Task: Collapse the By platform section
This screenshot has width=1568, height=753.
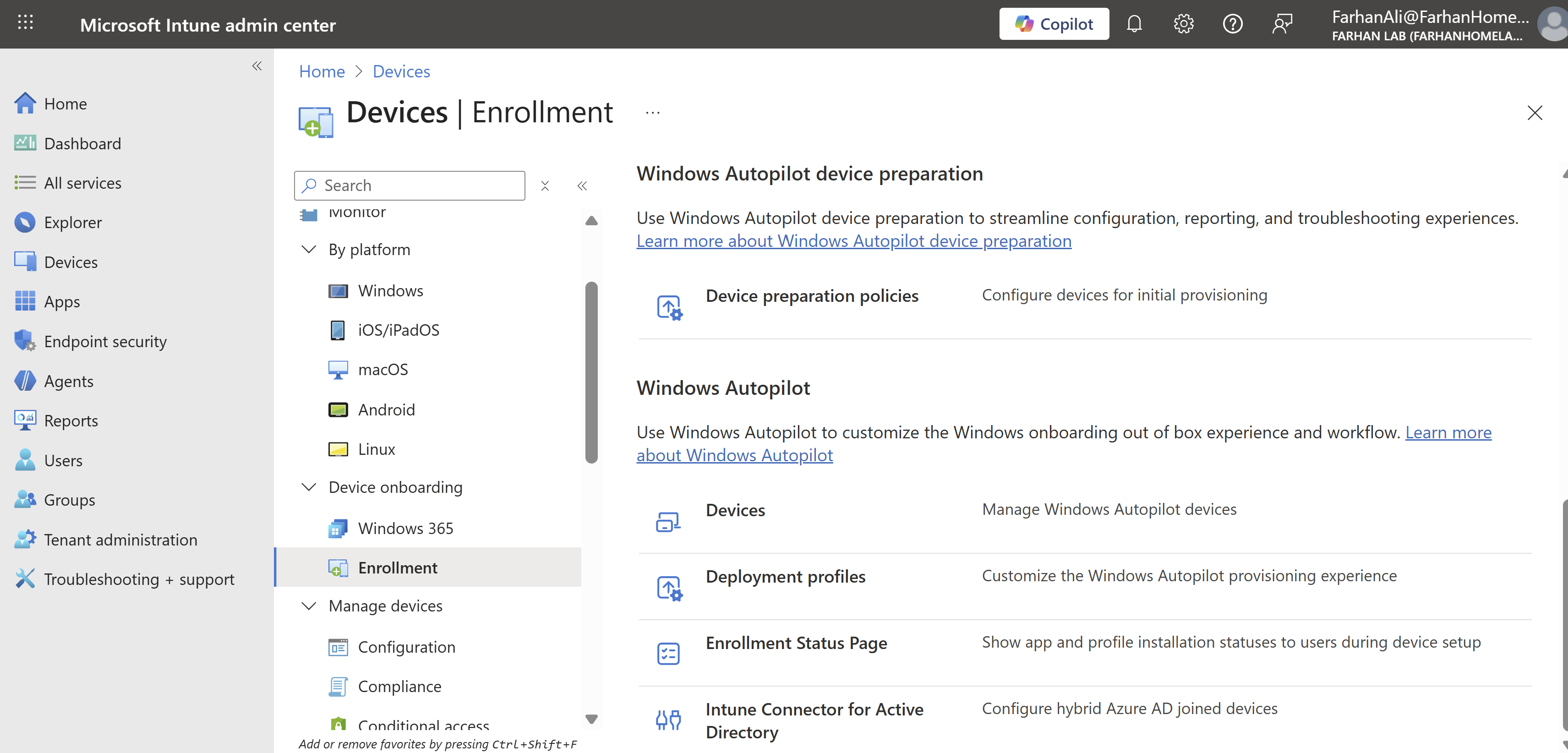Action: click(x=309, y=250)
